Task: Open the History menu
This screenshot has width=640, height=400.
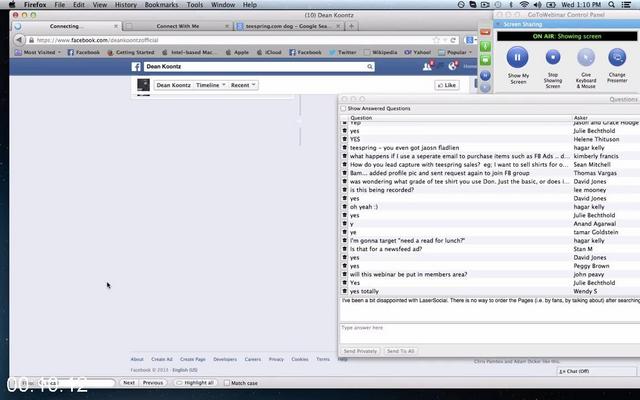Action: coord(126,5)
